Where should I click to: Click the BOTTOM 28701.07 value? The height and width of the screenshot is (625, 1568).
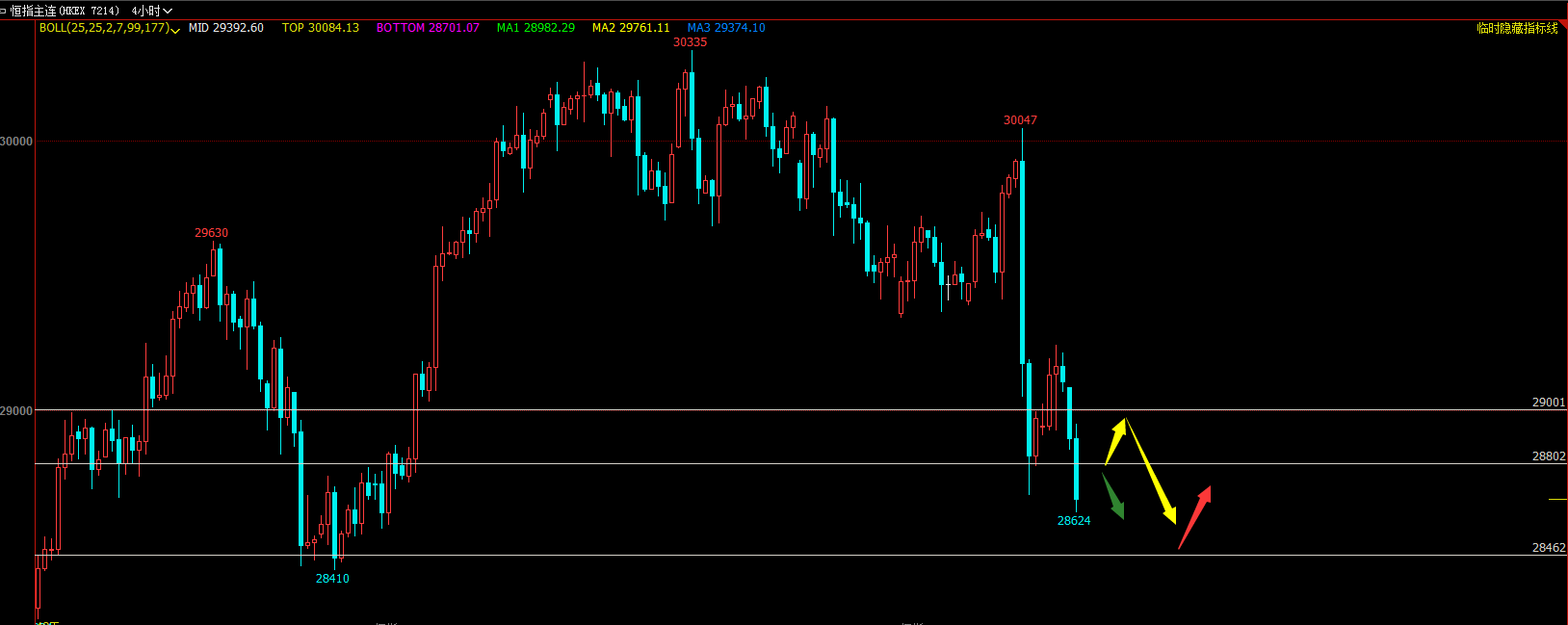(x=428, y=28)
